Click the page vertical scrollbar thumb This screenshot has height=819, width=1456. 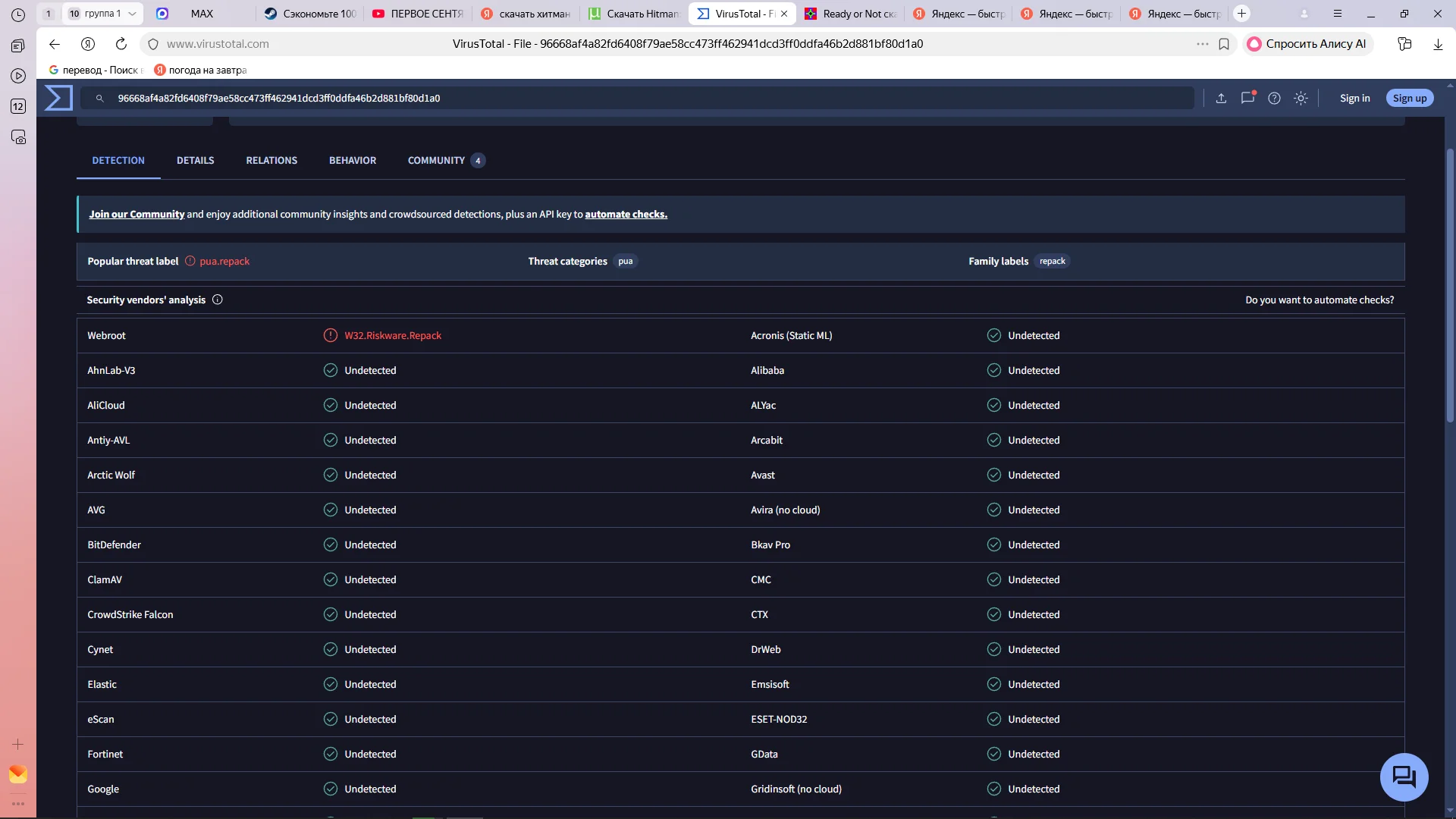[1450, 284]
